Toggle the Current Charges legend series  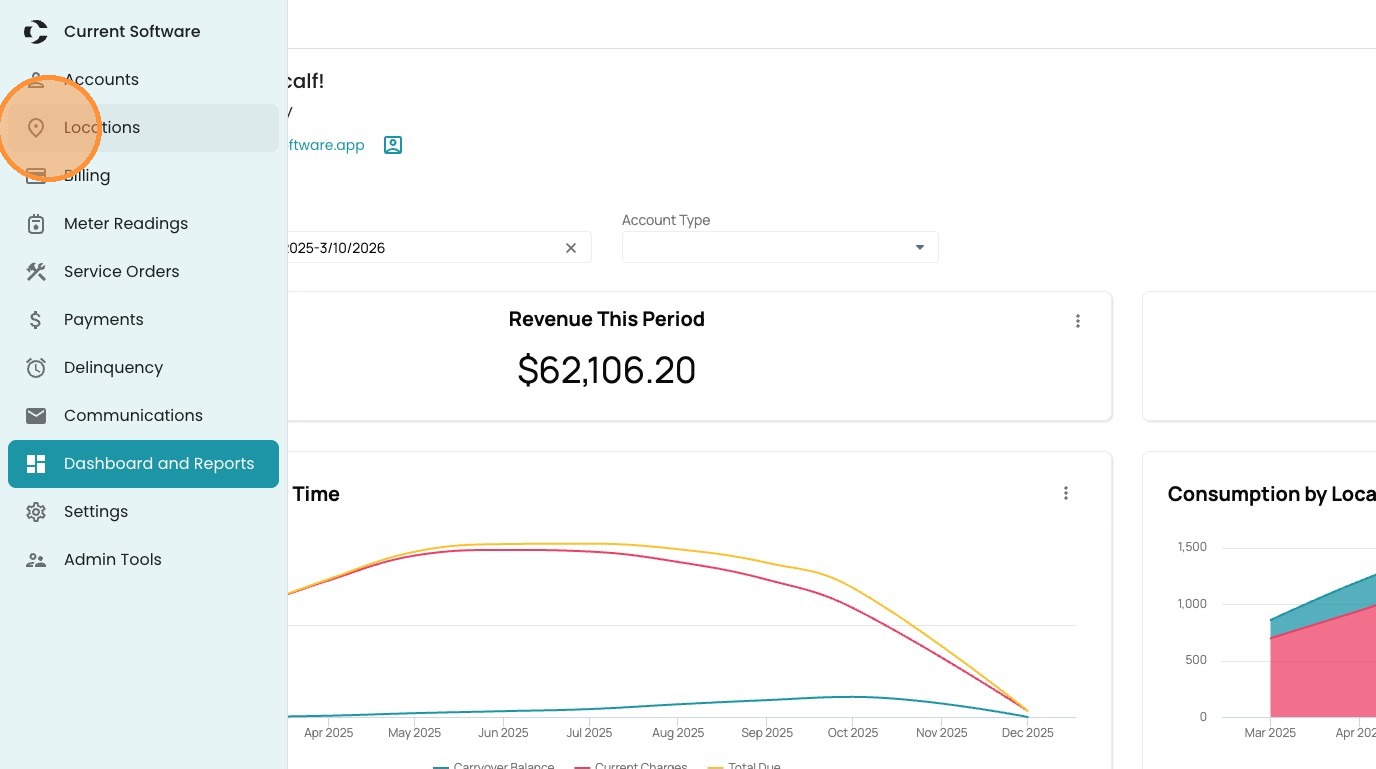tap(640, 765)
